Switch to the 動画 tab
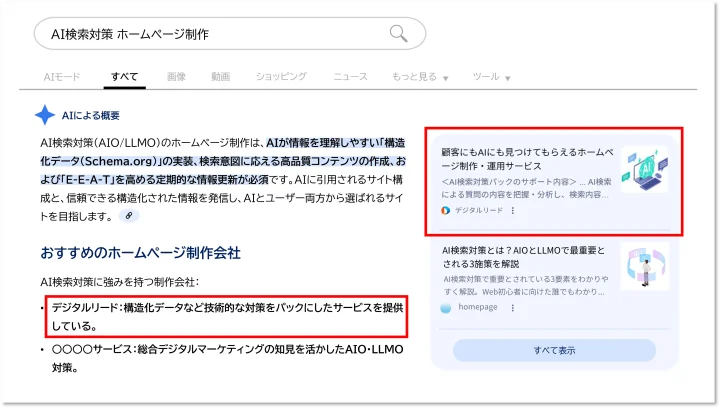This screenshot has width=720, height=408. [x=220, y=77]
